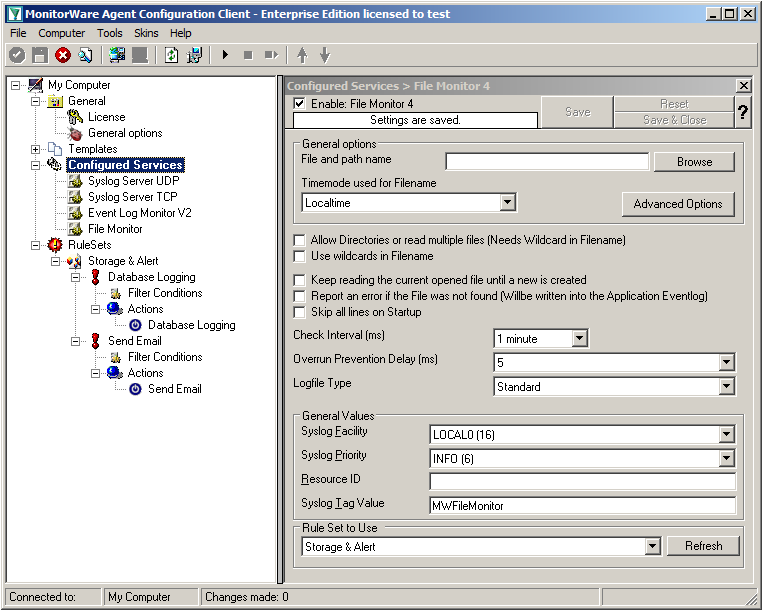Select the General tree node
The image size is (763, 611).
87,101
